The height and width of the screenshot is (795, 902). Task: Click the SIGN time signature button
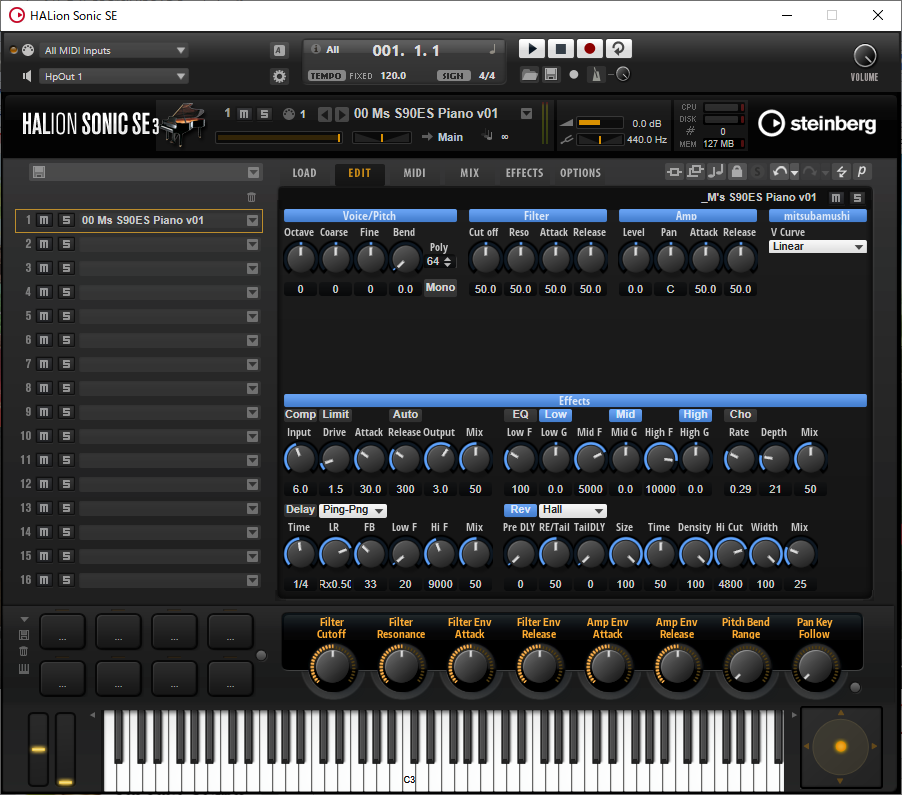click(x=453, y=75)
